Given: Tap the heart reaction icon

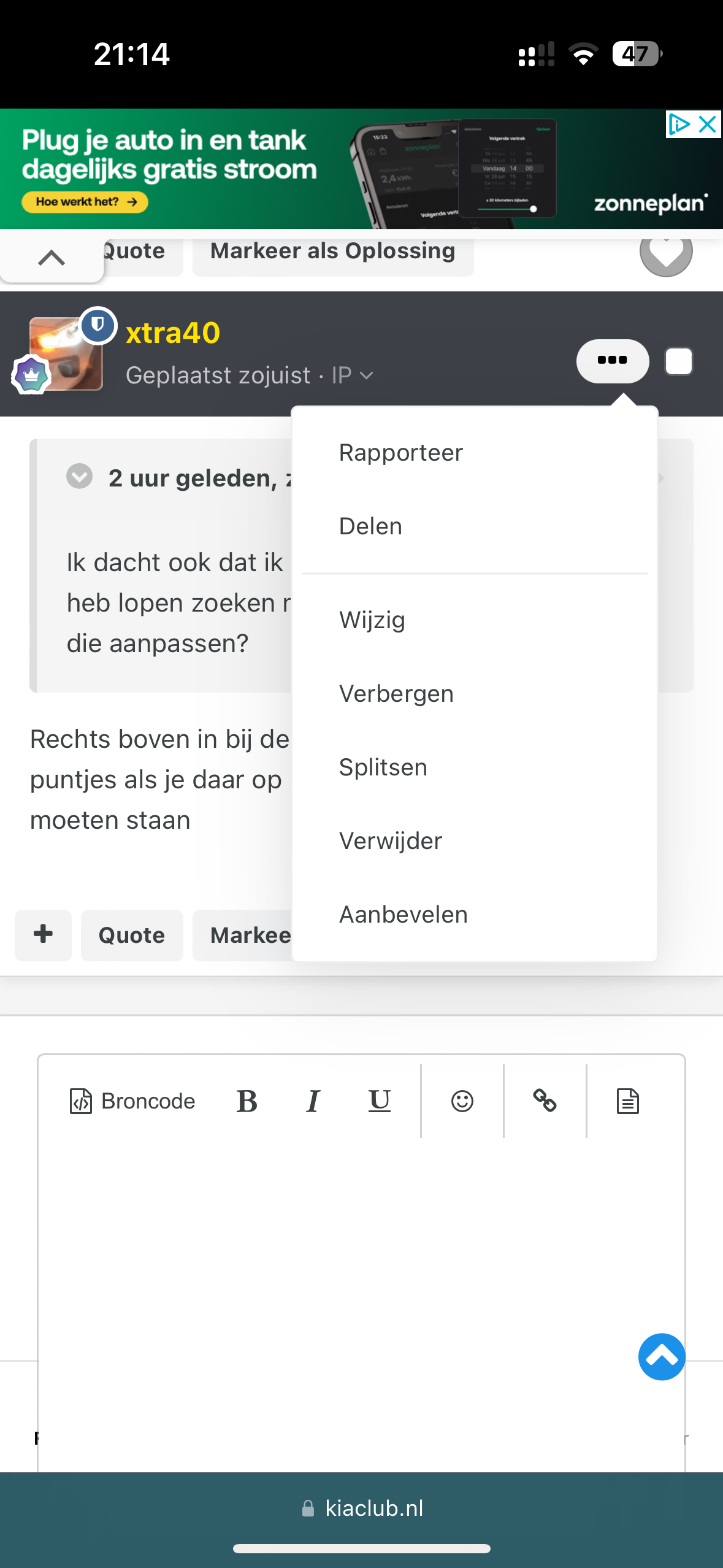Looking at the screenshot, I should (666, 252).
